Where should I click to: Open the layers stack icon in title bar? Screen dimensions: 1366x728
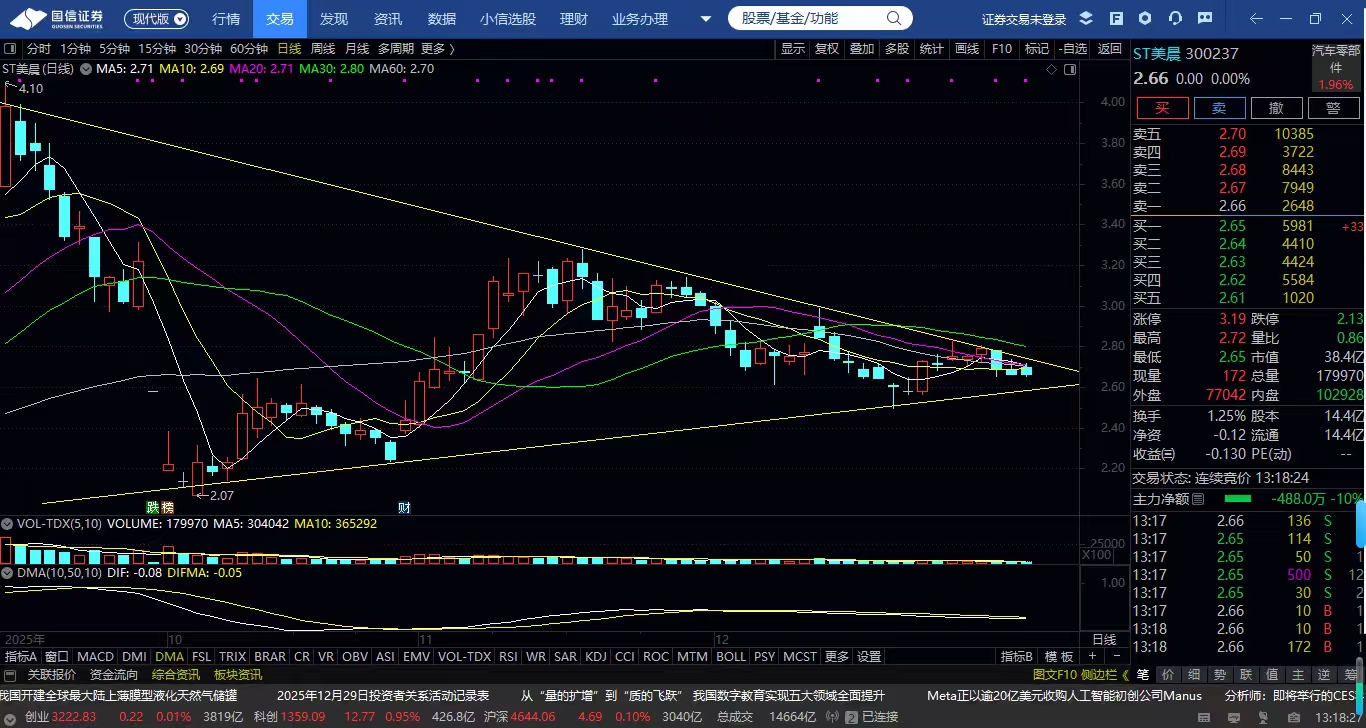click(x=1087, y=18)
